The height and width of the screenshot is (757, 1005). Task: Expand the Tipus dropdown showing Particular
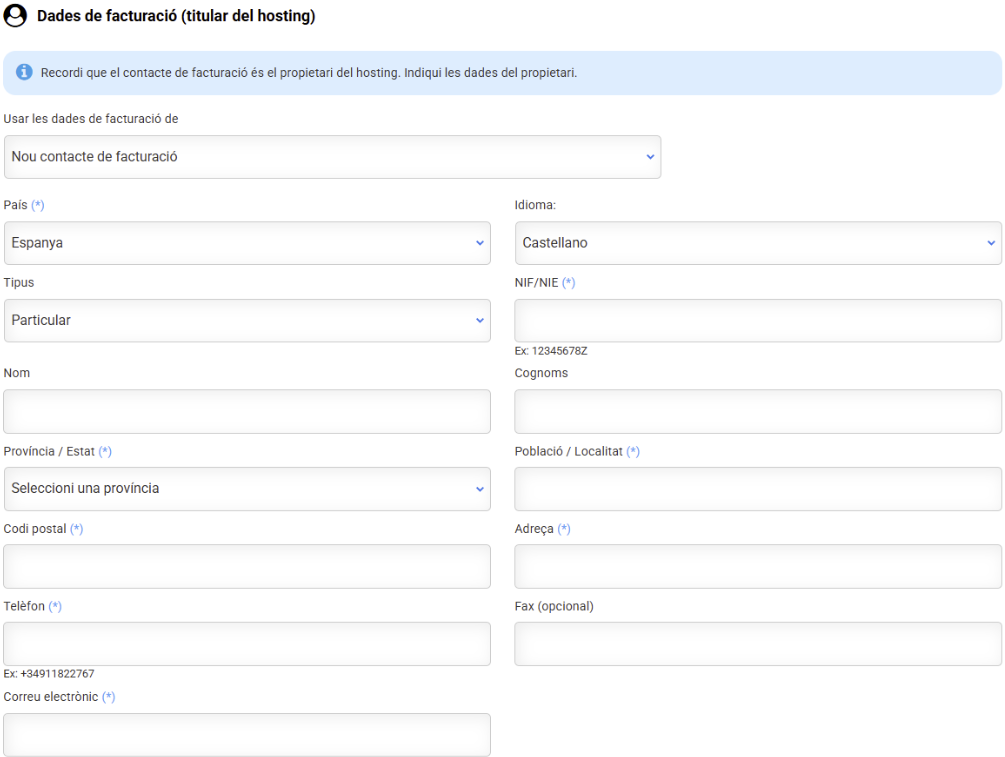(247, 321)
